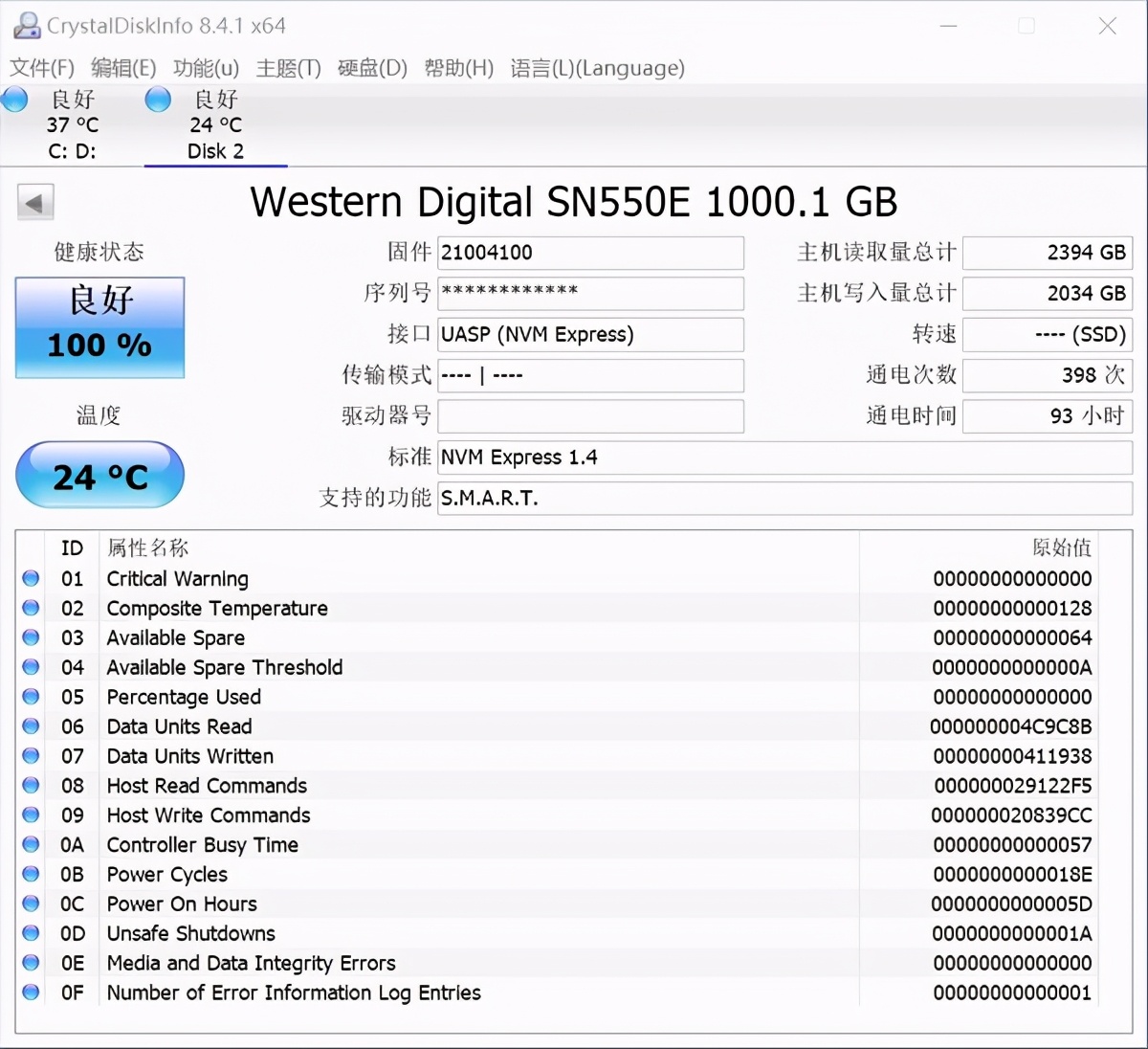
Task: Open the 帮助(H) menu
Action: (459, 68)
